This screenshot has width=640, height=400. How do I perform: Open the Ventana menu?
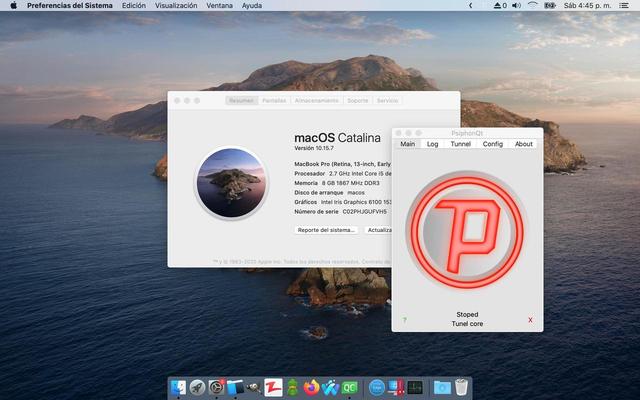[220, 5]
